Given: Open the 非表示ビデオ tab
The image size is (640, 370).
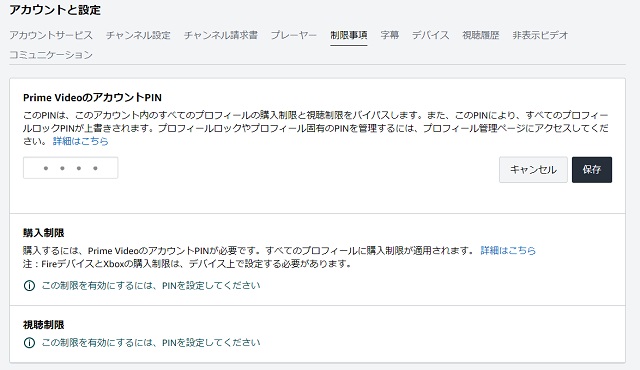Looking at the screenshot, I should [540, 35].
